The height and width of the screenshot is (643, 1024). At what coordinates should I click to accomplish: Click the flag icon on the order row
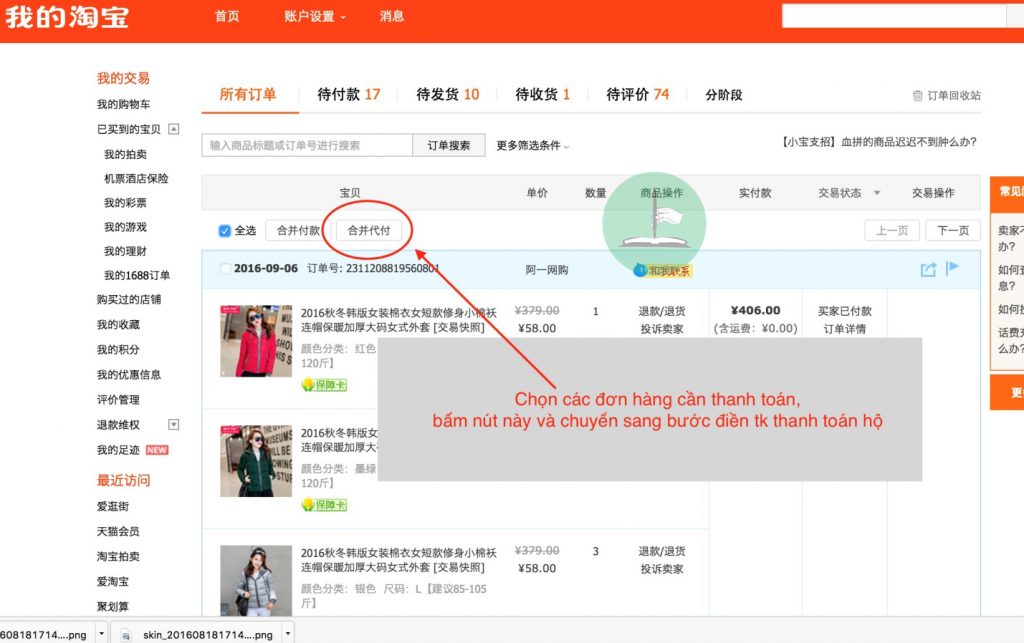pyautogui.click(x=952, y=268)
